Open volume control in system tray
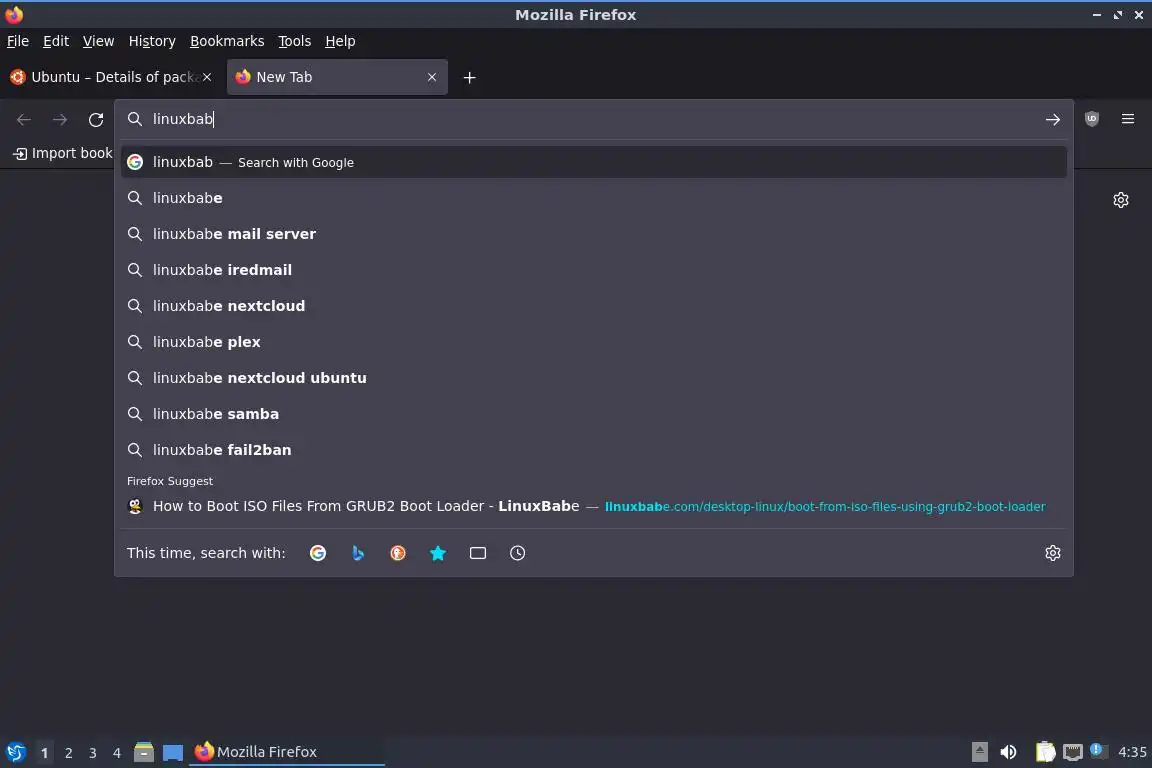This screenshot has height=768, width=1152. 1008,752
